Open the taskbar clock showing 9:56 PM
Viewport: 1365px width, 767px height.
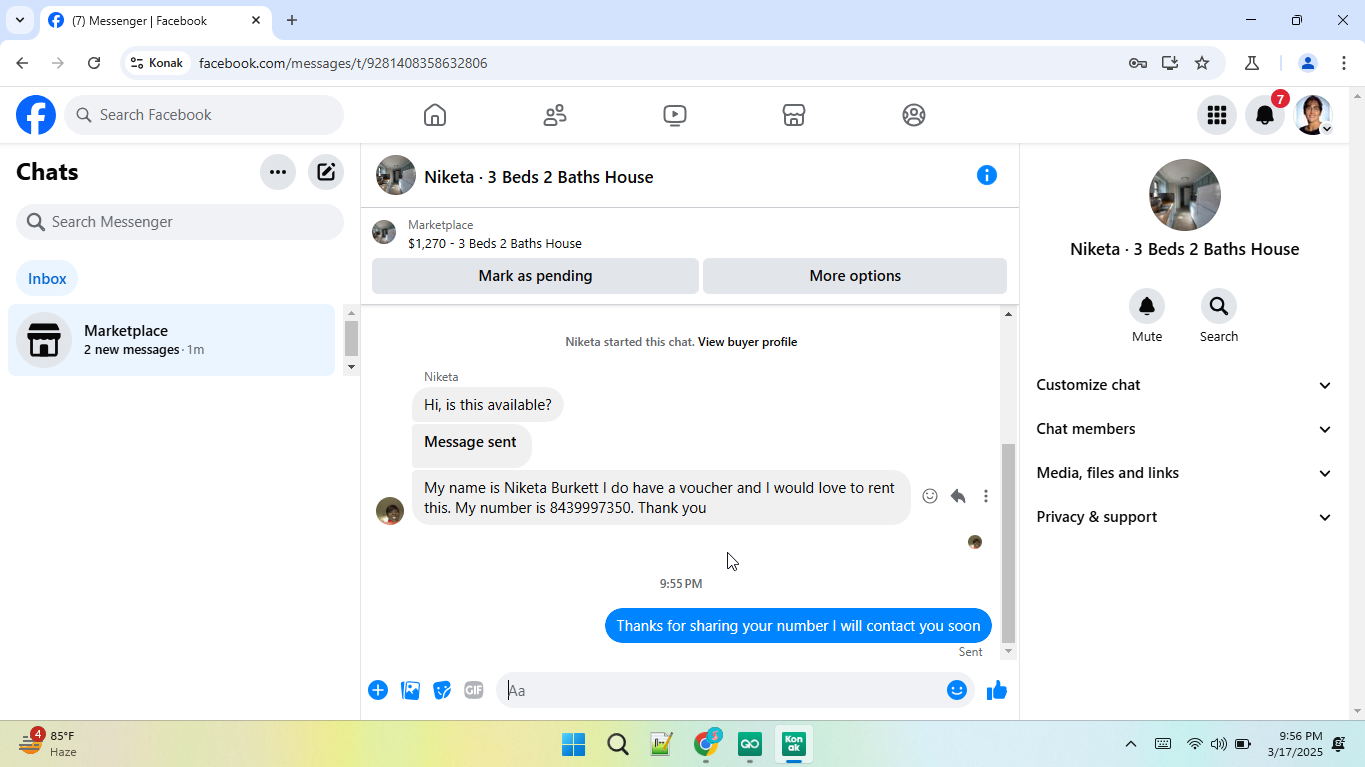(1295, 744)
